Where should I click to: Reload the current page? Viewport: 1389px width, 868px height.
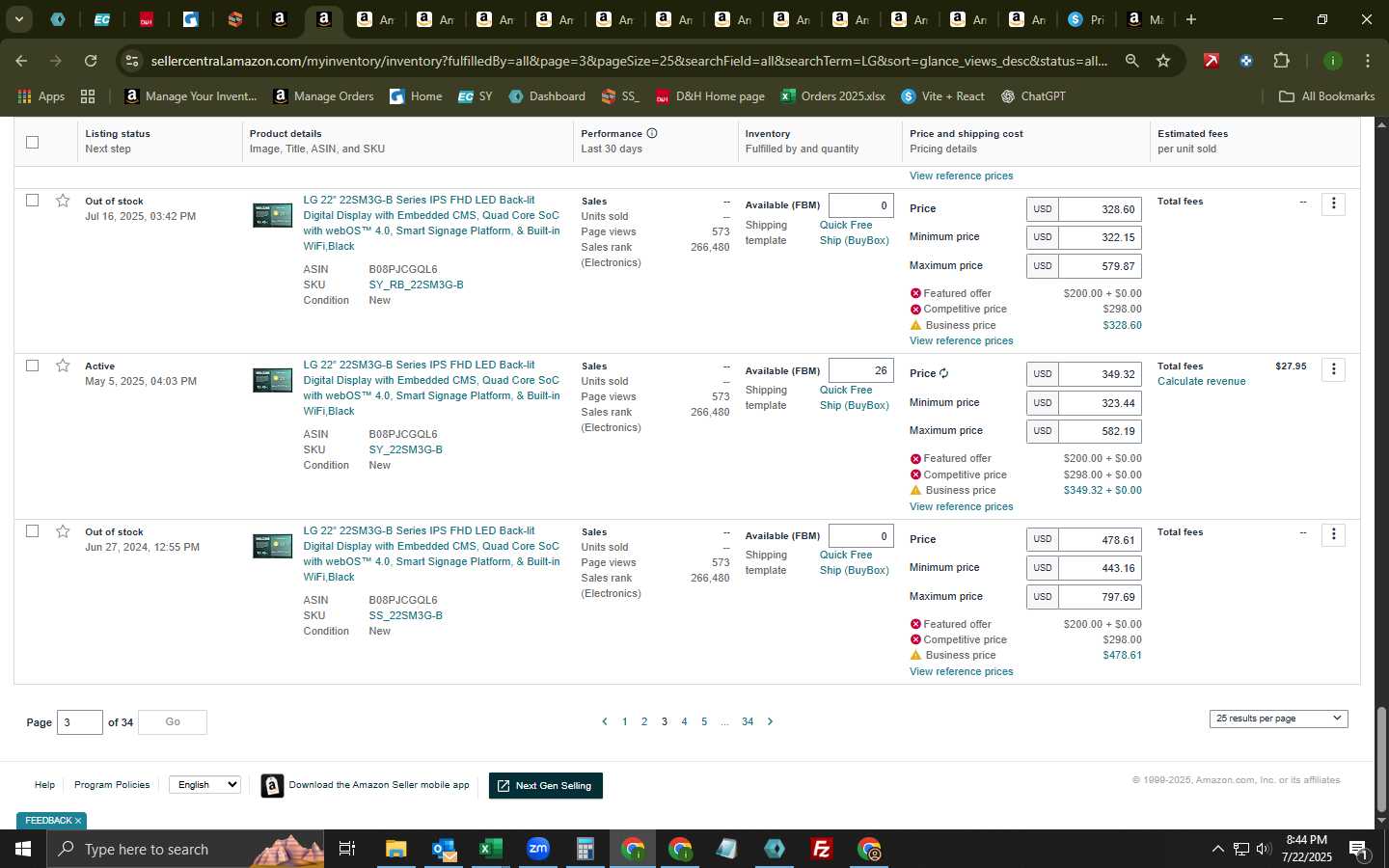(x=91, y=61)
